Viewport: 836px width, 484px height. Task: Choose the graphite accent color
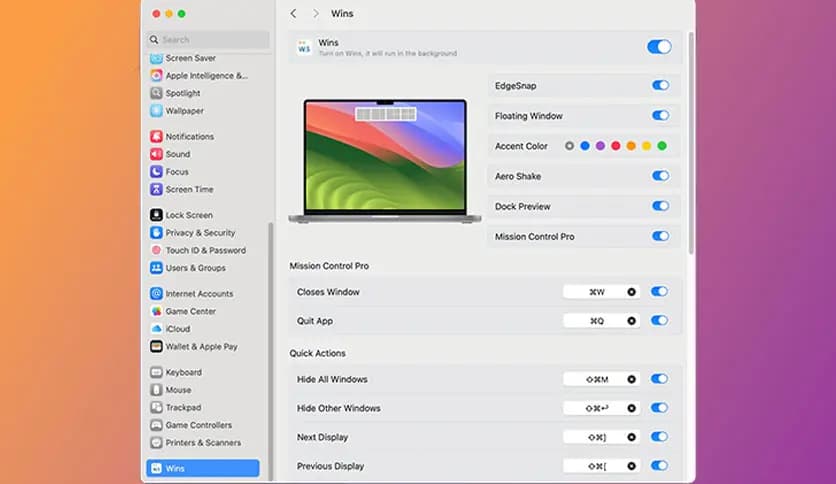(x=569, y=146)
